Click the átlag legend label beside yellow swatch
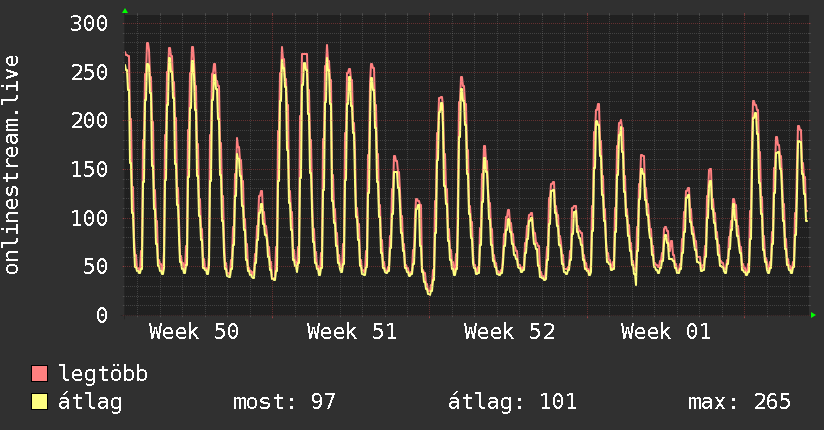This screenshot has height=430, width=824. (90, 402)
